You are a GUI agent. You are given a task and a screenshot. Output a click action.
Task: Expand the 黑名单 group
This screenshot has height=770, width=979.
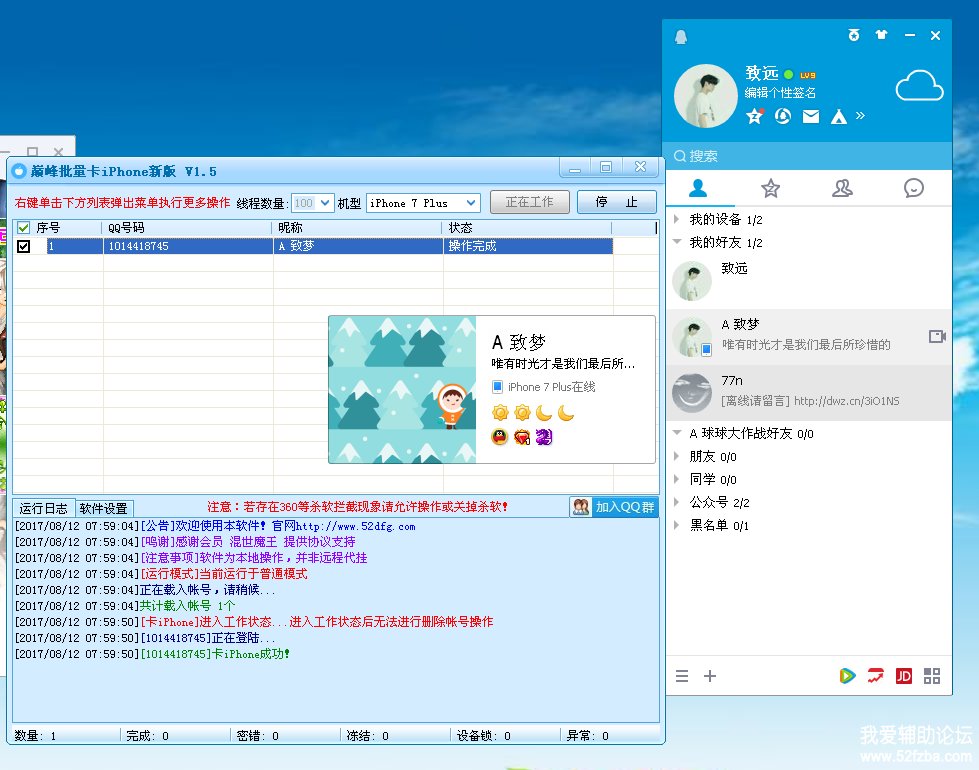click(x=677, y=525)
